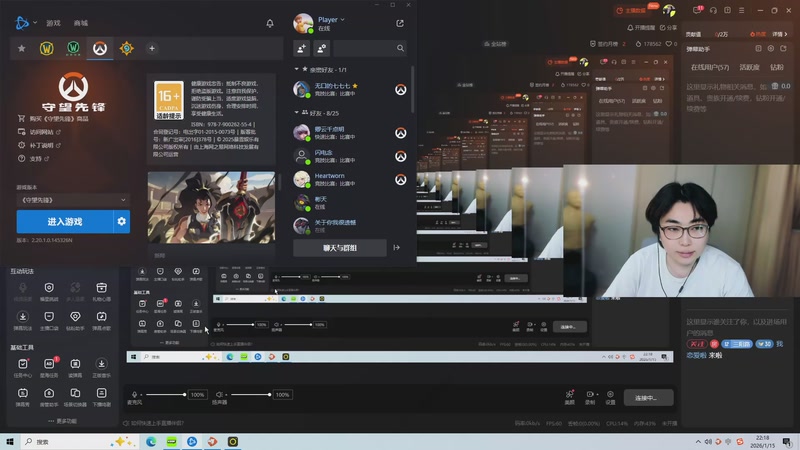Collapse the 亲密好友 1/1 group
800x450 pixels.
[x=321, y=69]
